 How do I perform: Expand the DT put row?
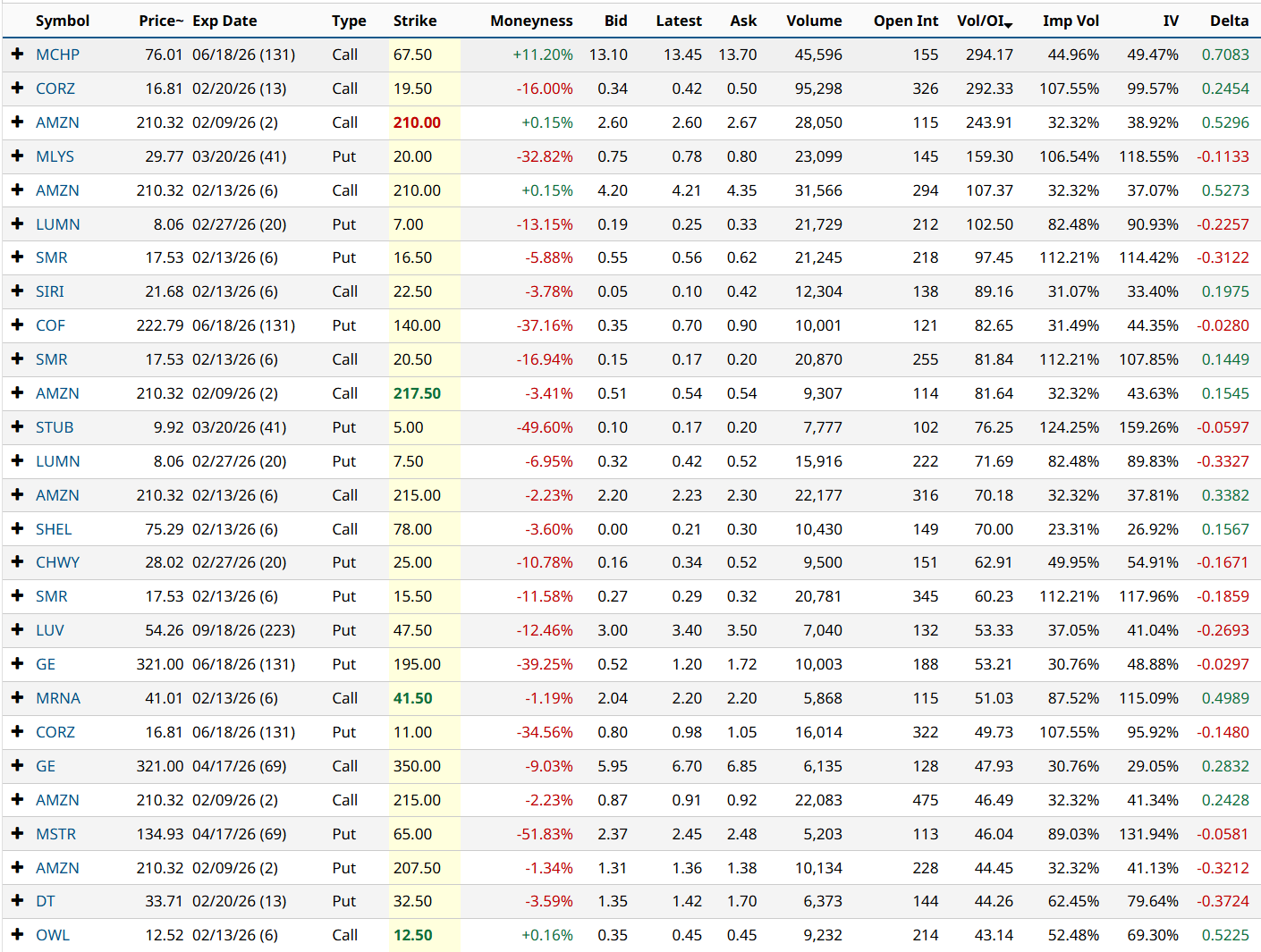click(17, 901)
